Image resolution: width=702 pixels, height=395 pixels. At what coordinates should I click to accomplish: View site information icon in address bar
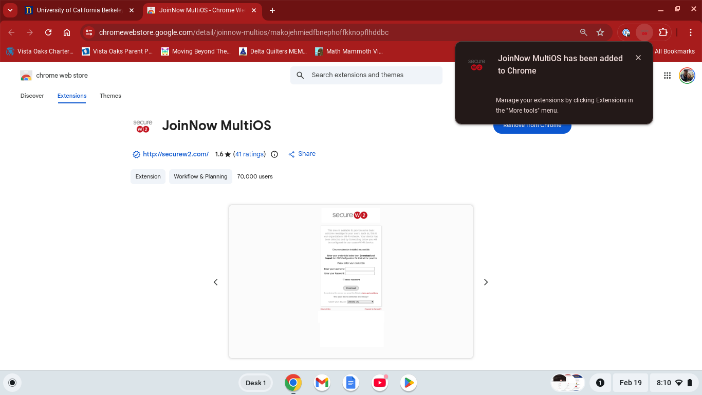[89, 32]
